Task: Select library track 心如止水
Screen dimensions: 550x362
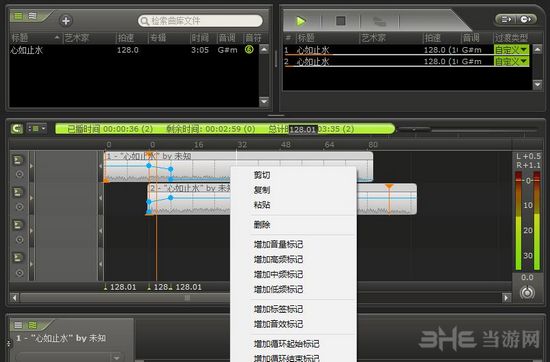Action: (134, 50)
